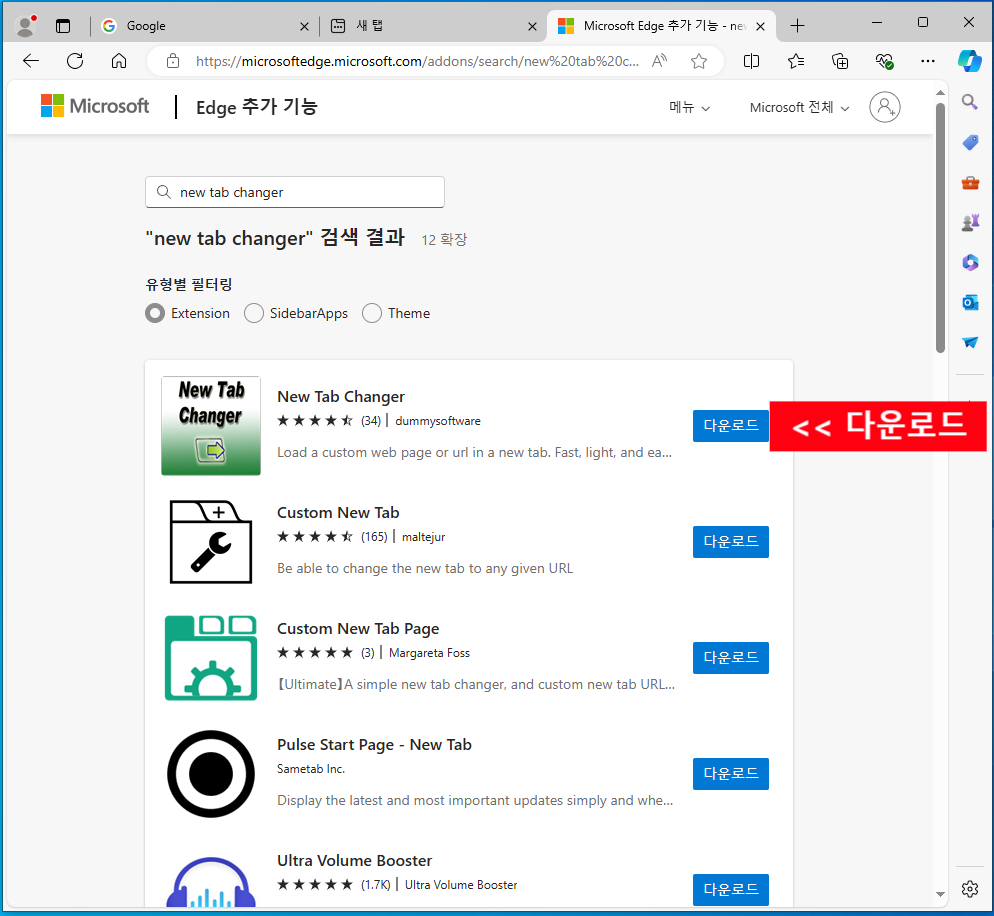Open Custom New Tab title link
This screenshot has height=916, width=994.
tap(338, 513)
